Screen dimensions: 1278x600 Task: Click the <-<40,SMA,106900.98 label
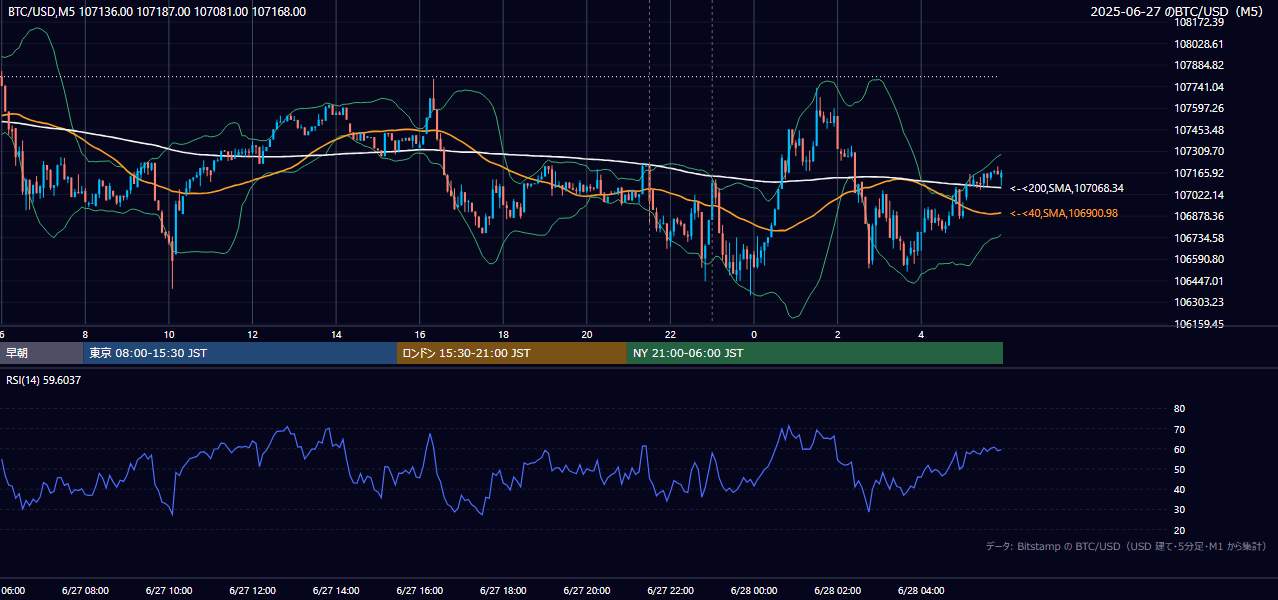click(x=1065, y=213)
